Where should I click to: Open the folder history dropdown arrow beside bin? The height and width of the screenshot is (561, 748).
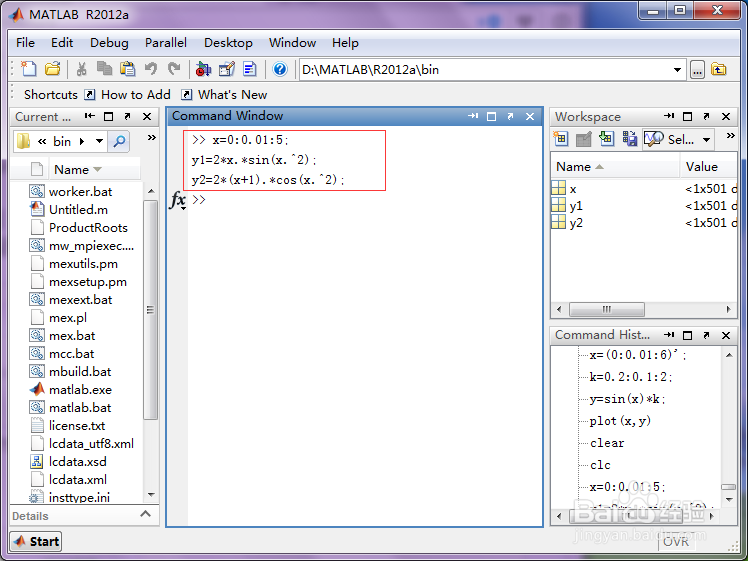(99, 141)
